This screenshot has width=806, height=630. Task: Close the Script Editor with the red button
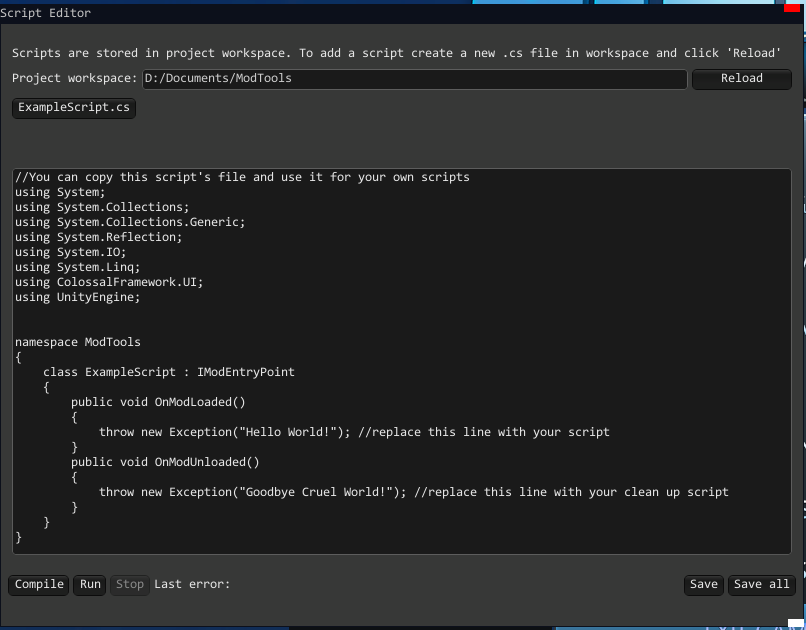(791, 6)
